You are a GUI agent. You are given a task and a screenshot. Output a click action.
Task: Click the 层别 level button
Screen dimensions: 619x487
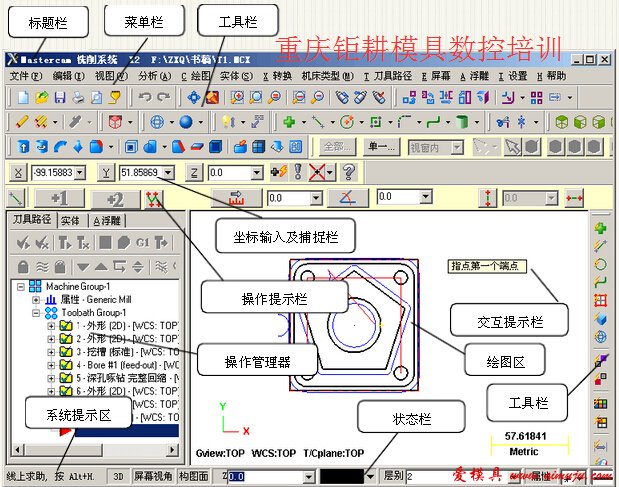pos(393,476)
